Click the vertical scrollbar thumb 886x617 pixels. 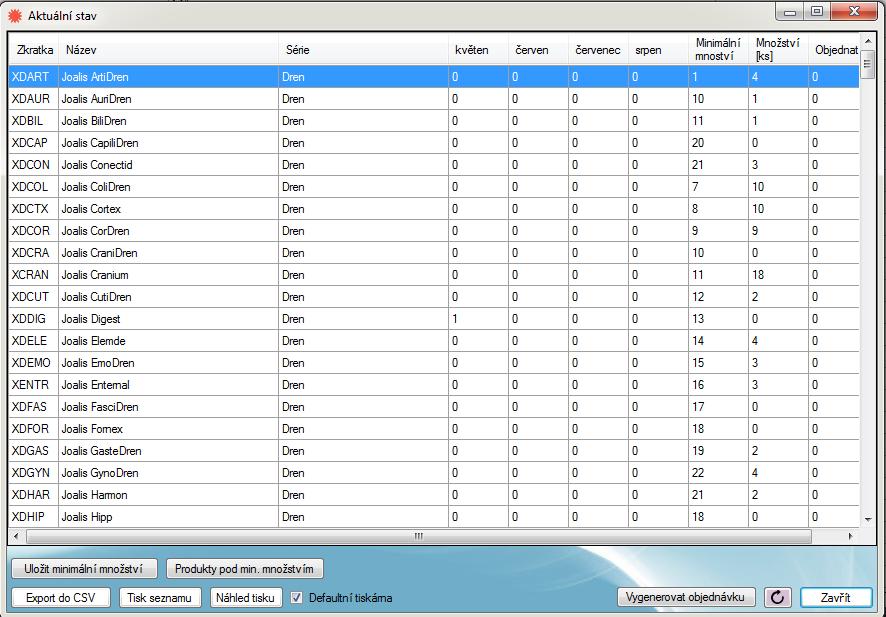867,63
